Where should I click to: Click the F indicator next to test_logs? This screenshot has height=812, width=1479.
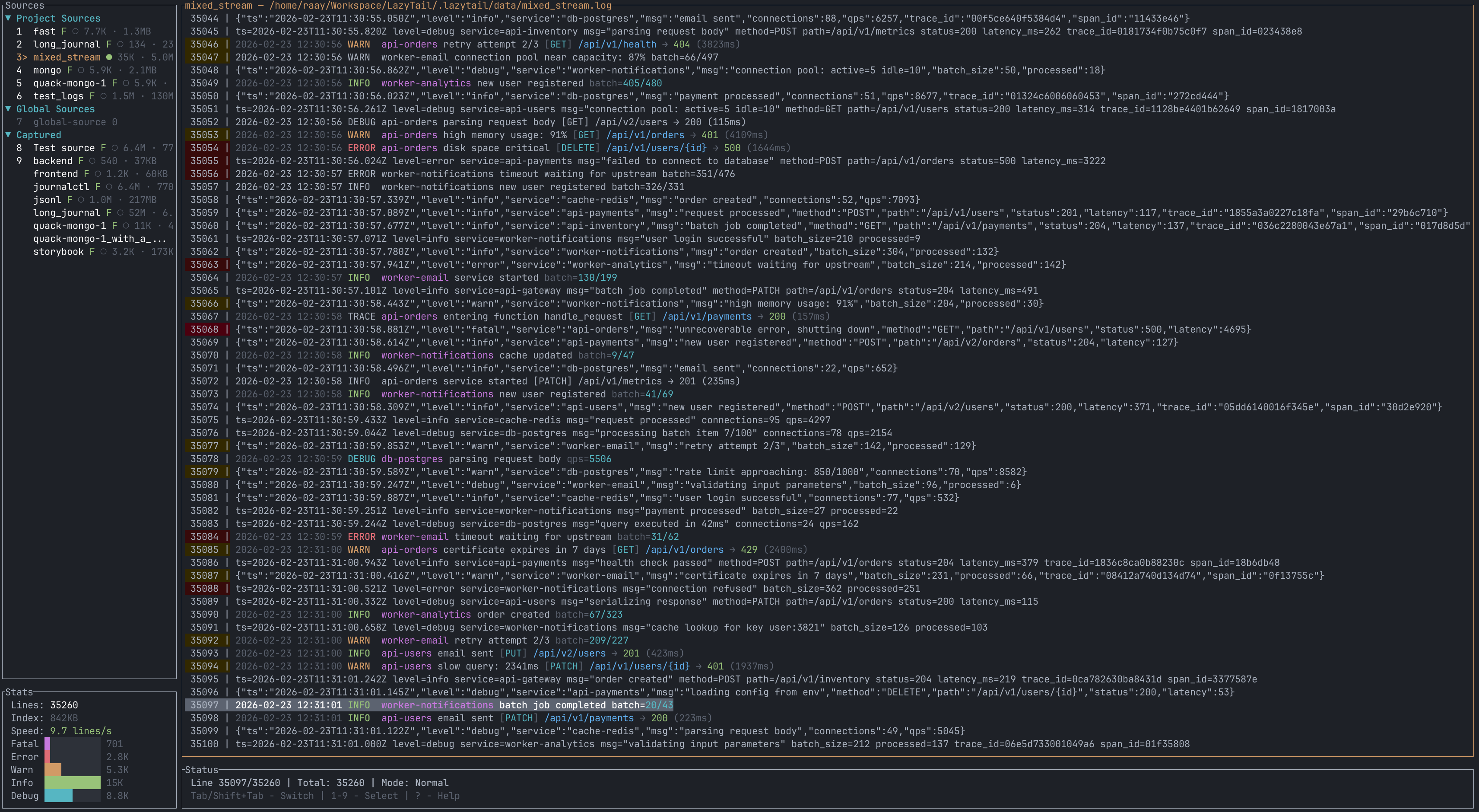pyautogui.click(x=92, y=96)
